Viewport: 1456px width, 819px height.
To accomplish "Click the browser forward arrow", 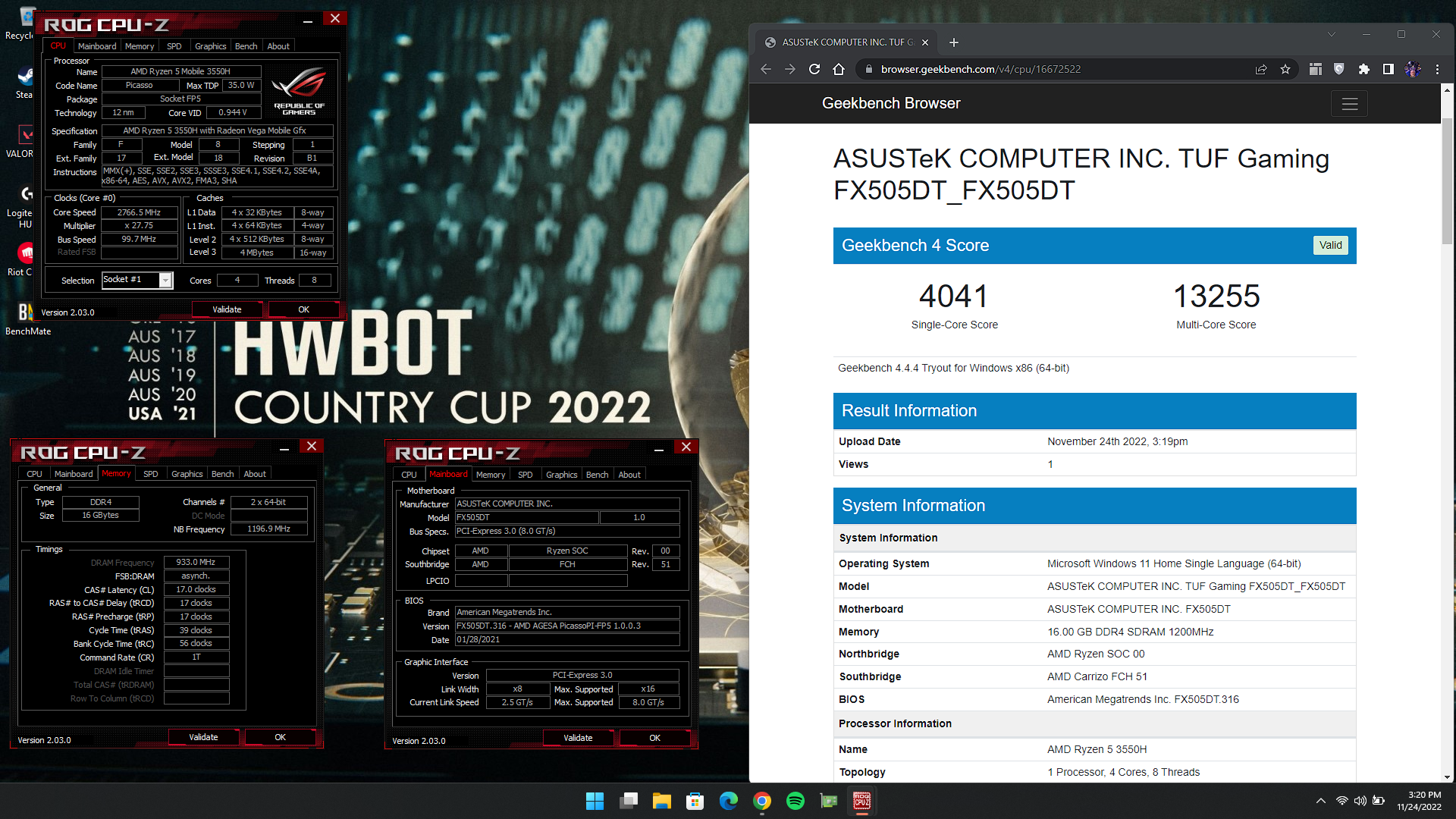I will coord(790,69).
